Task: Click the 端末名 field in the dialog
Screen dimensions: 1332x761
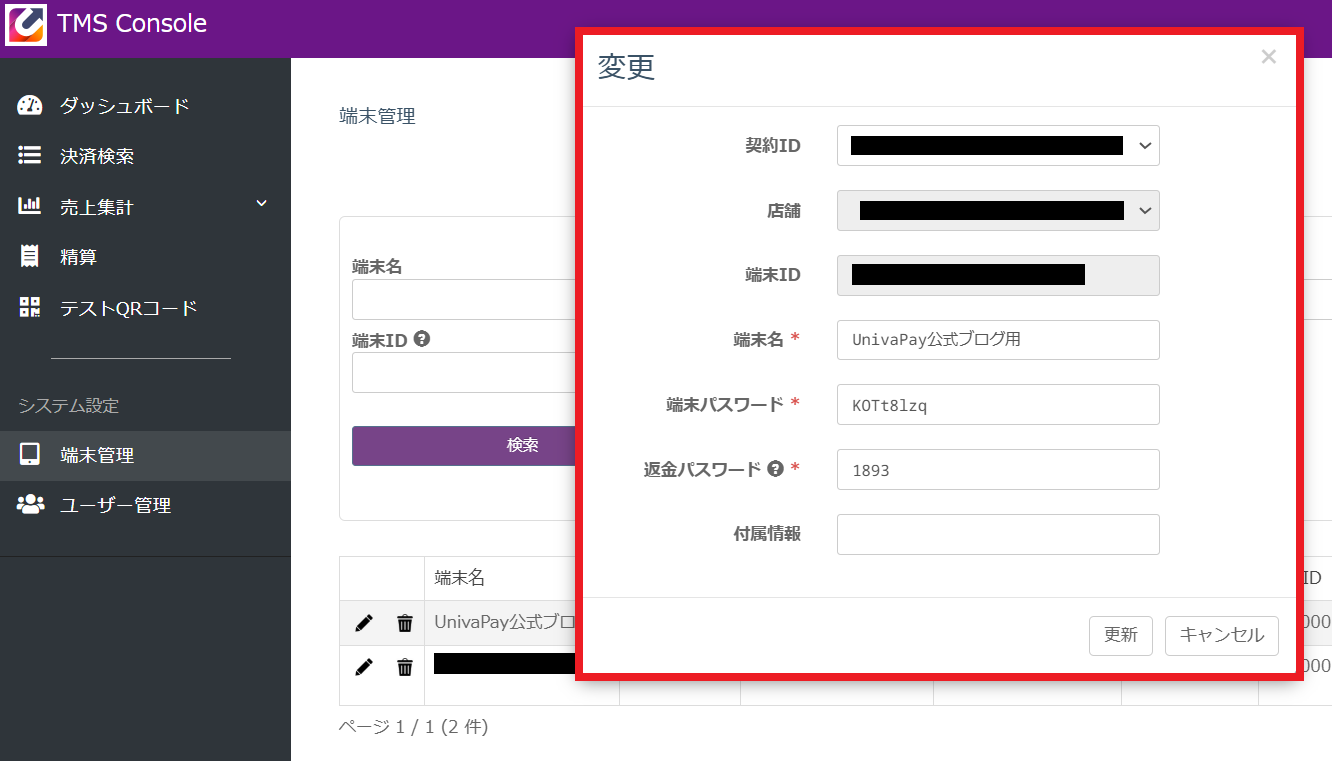Action: [x=998, y=340]
